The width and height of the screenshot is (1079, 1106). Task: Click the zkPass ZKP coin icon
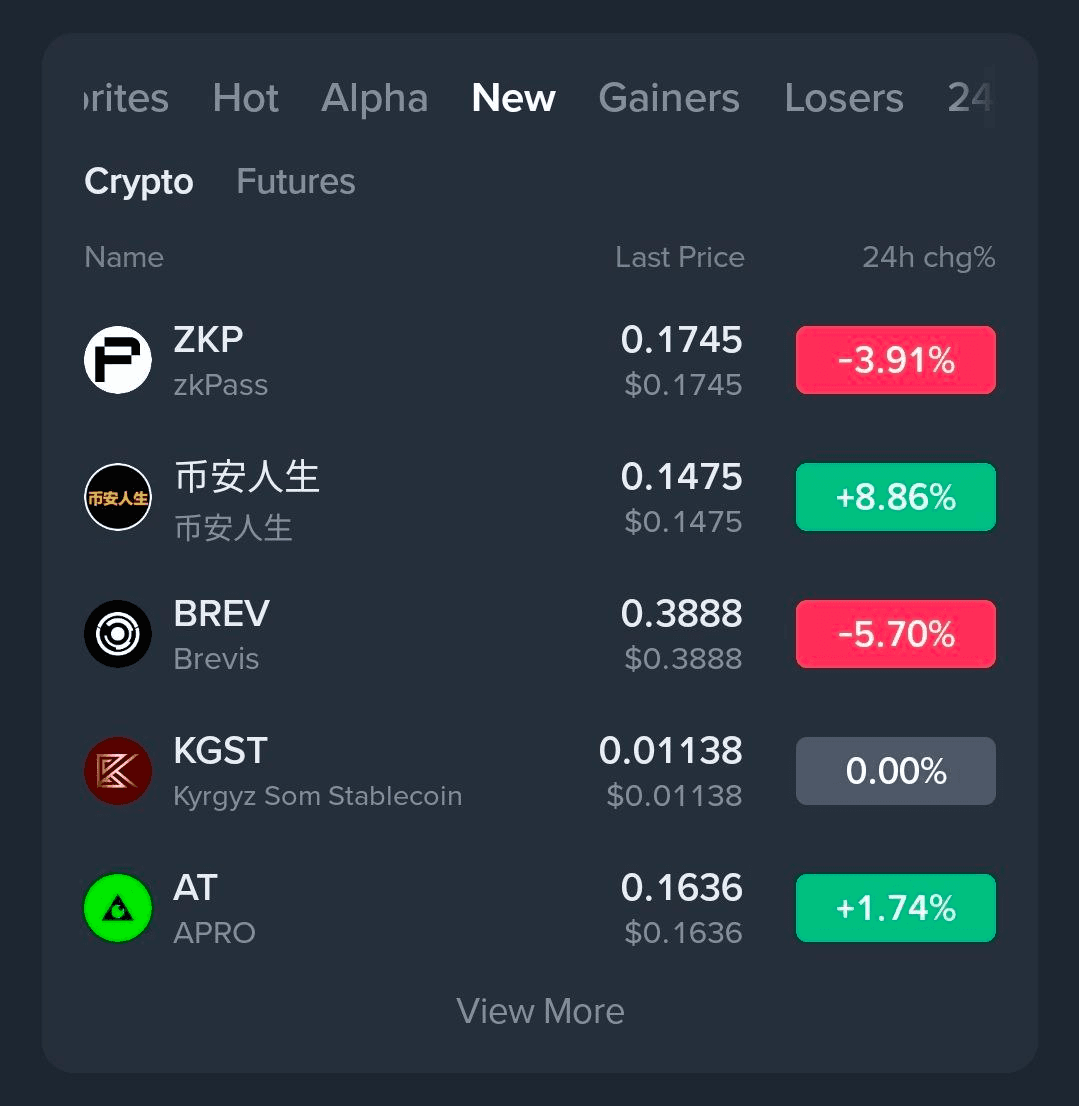(118, 360)
